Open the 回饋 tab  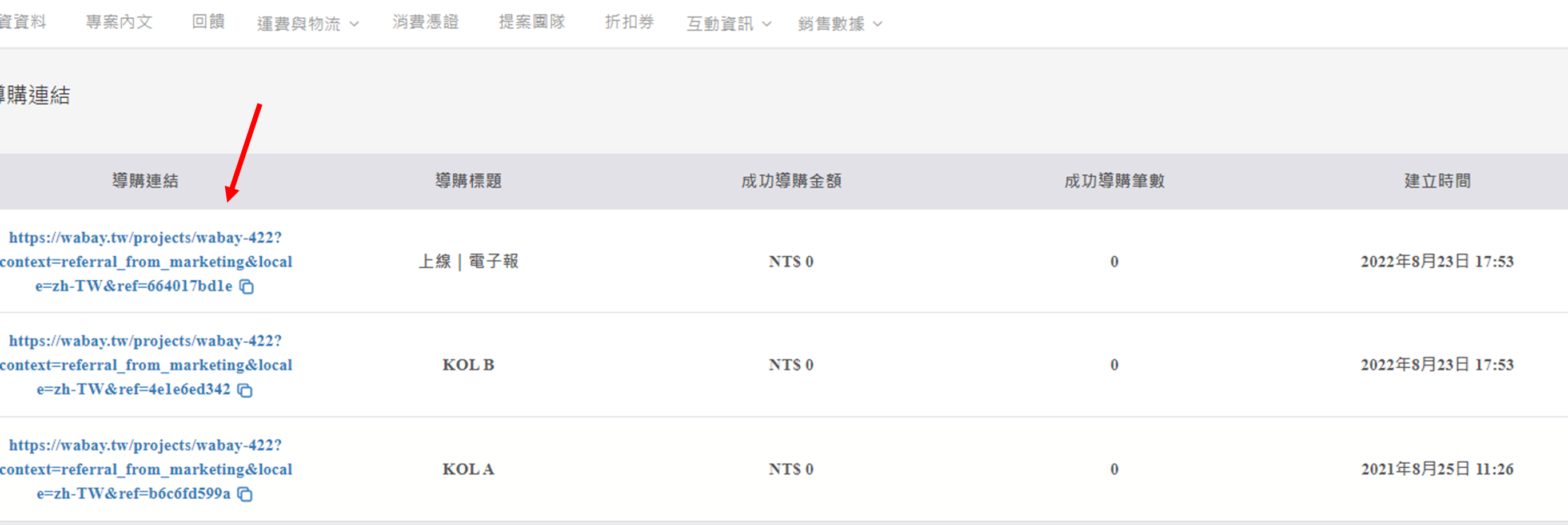pyautogui.click(x=208, y=22)
